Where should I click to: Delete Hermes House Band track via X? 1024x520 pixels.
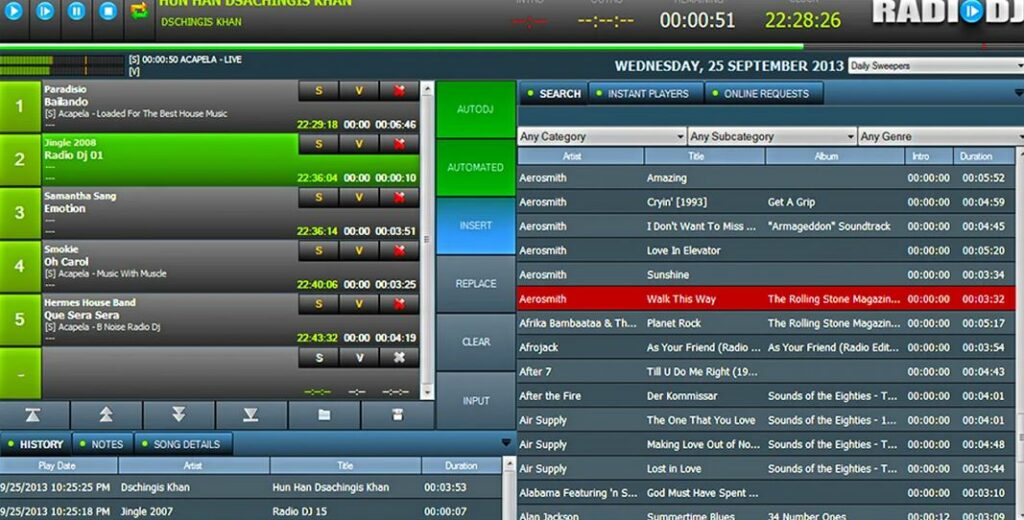click(399, 304)
